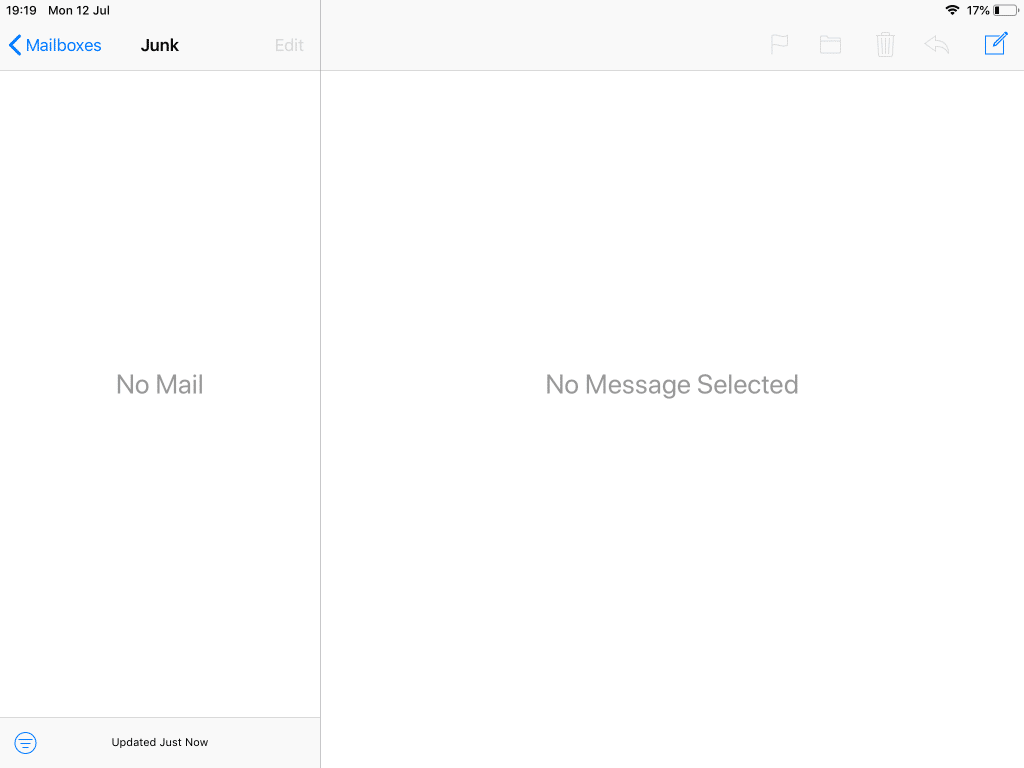The image size is (1024, 768).
Task: Select the Mon 12 Jul date
Action: [79, 10]
